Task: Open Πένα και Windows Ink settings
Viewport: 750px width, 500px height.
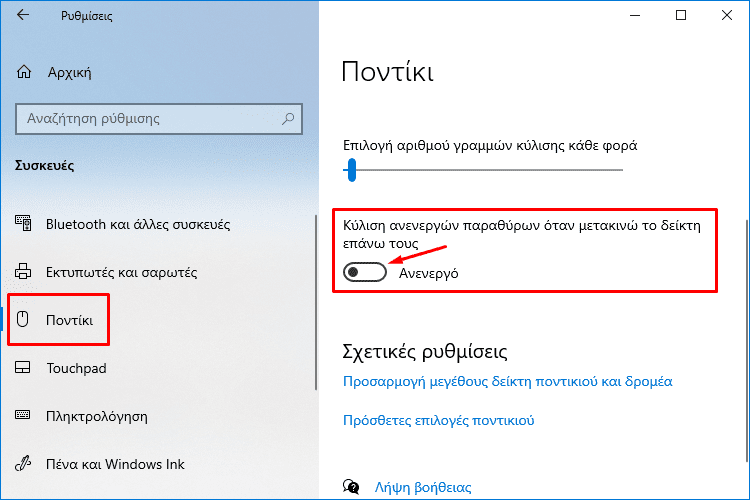Action: pos(115,464)
